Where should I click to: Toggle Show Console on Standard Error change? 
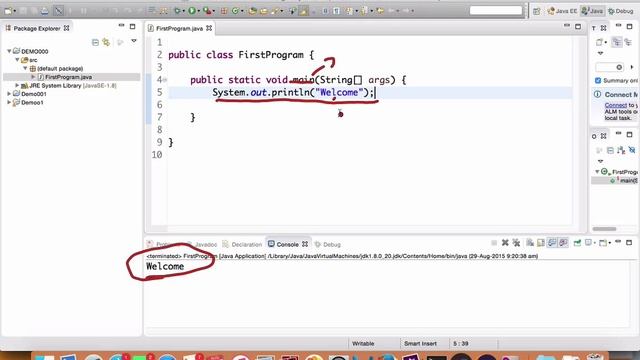click(x=563, y=243)
